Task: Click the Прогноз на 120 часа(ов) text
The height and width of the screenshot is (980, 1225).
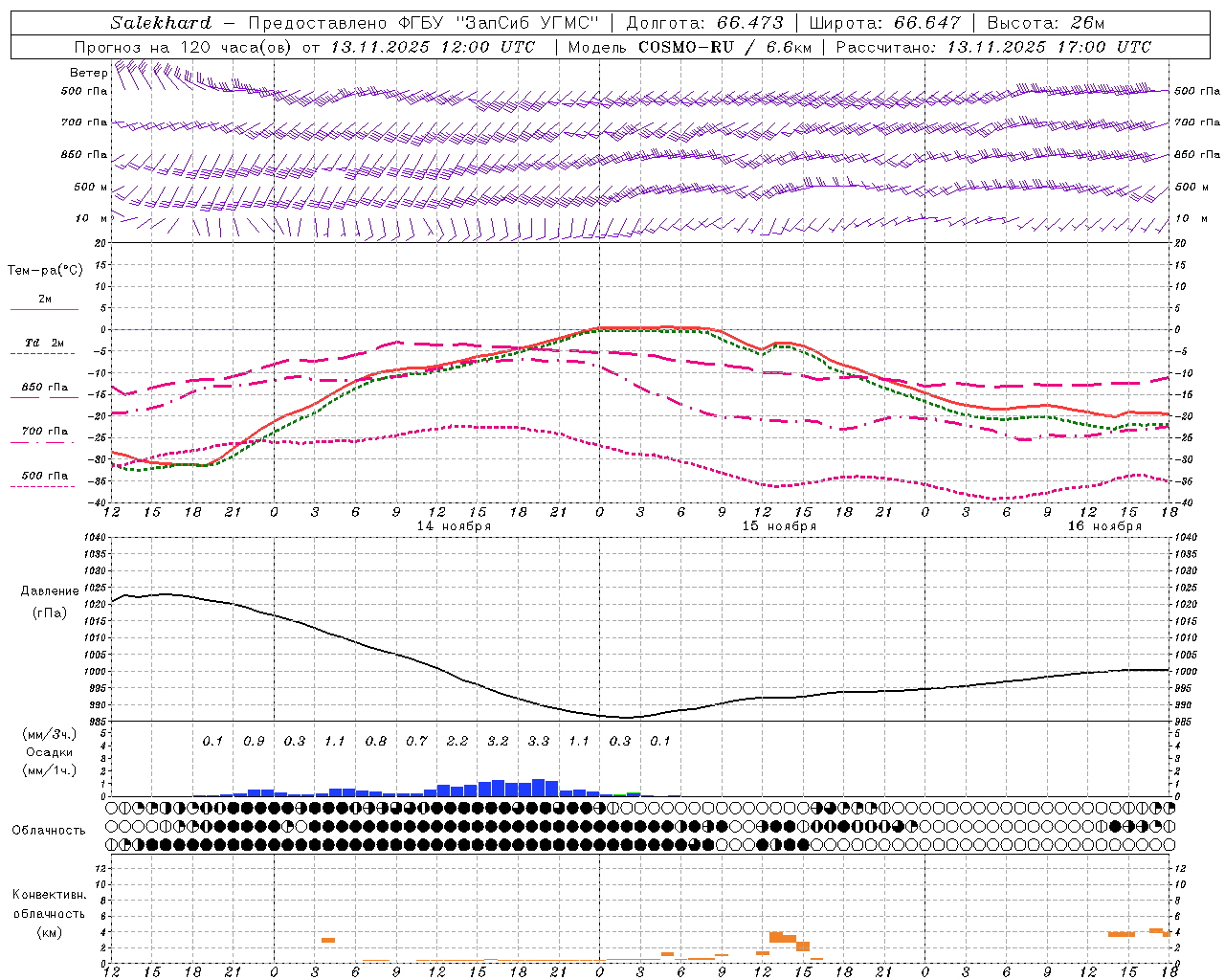Action: click(x=185, y=47)
